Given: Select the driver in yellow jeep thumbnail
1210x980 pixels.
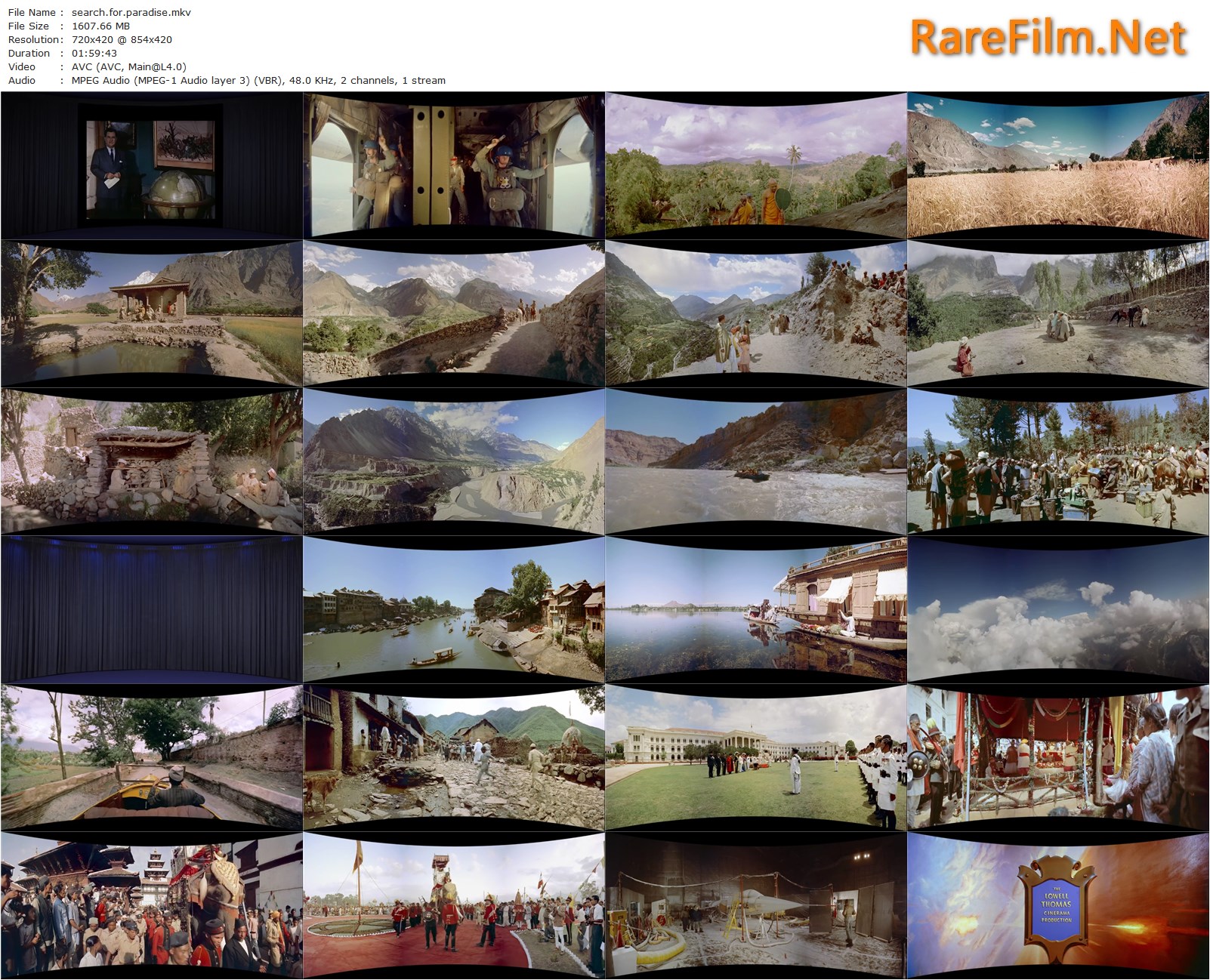Looking at the screenshot, I should [x=152, y=757].
